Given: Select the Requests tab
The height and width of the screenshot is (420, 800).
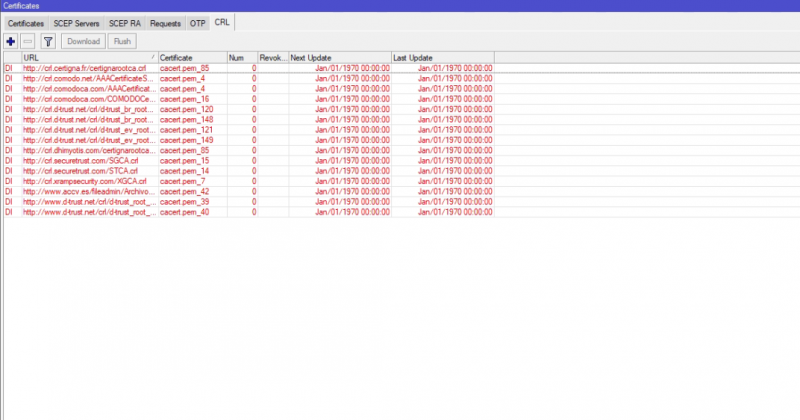Looking at the screenshot, I should pyautogui.click(x=165, y=22).
